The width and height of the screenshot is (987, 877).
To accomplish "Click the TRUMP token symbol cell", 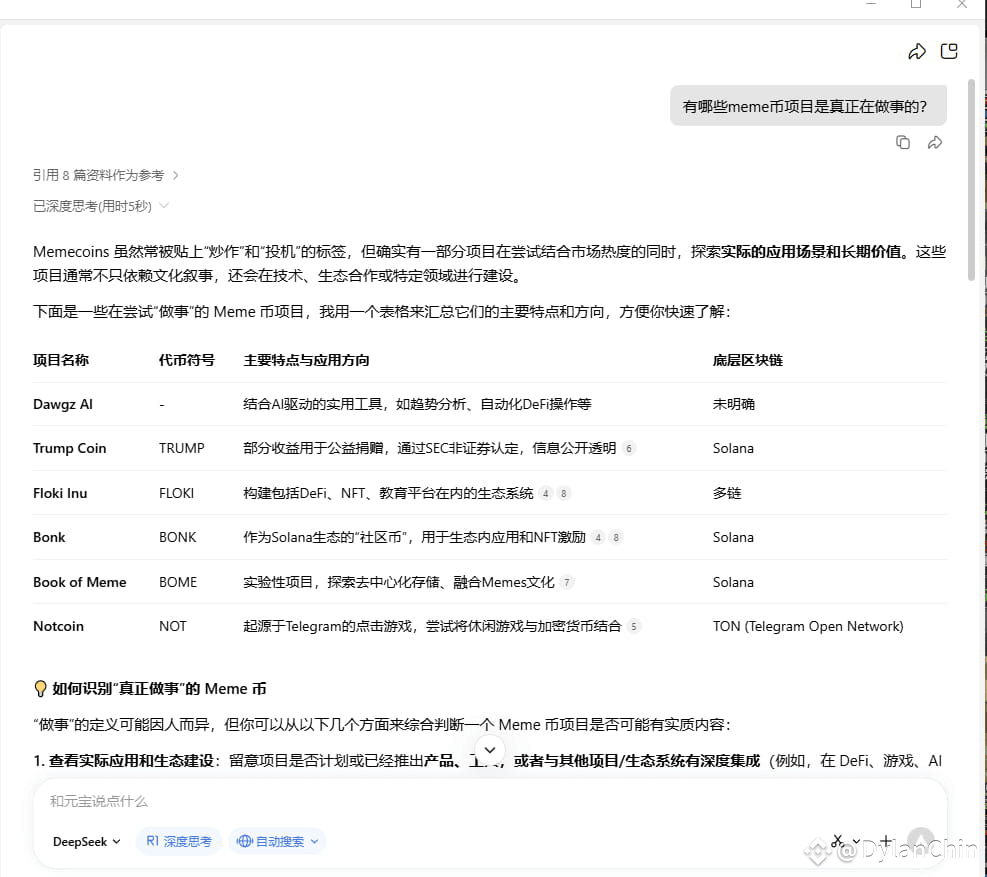I will [x=181, y=448].
